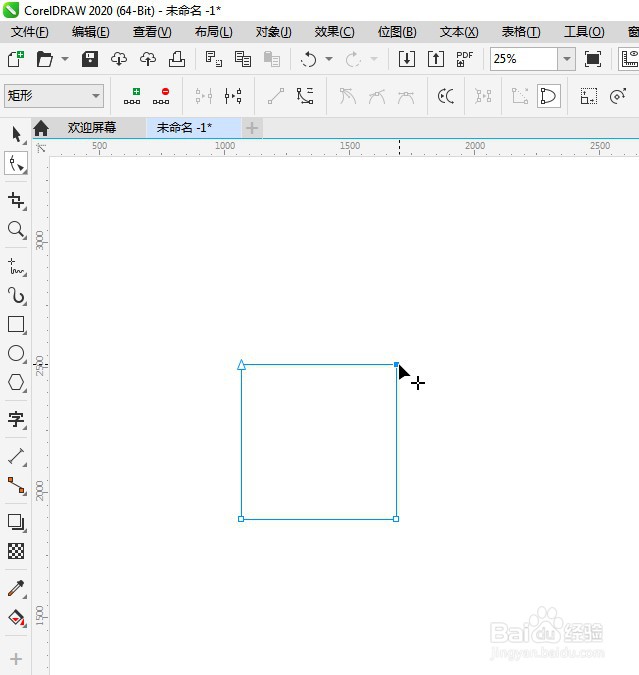639x675 pixels.
Task: Select the Shape tool in the toolbox
Action: [x=16, y=164]
